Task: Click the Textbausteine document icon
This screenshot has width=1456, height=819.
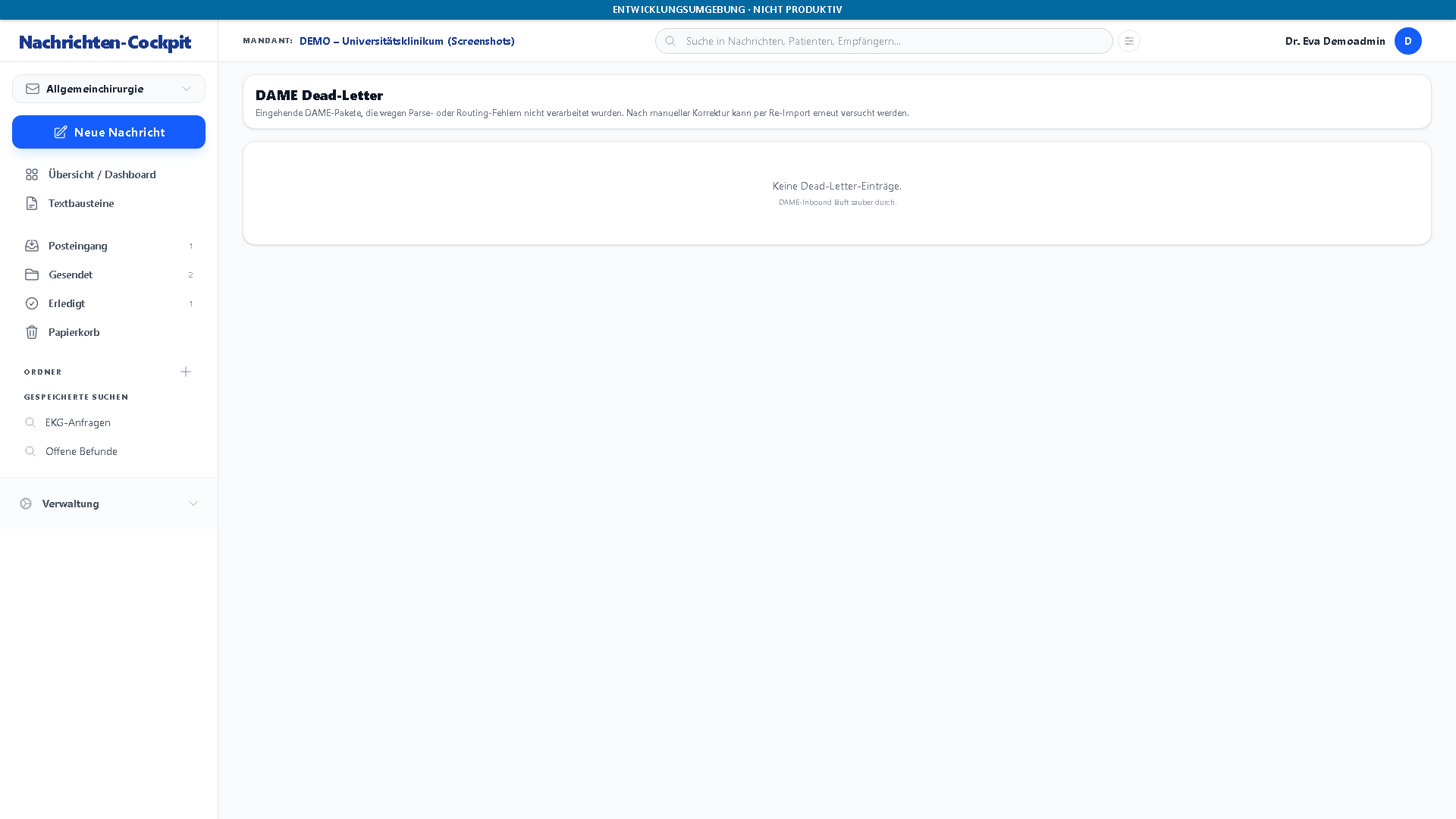Action: [x=32, y=203]
